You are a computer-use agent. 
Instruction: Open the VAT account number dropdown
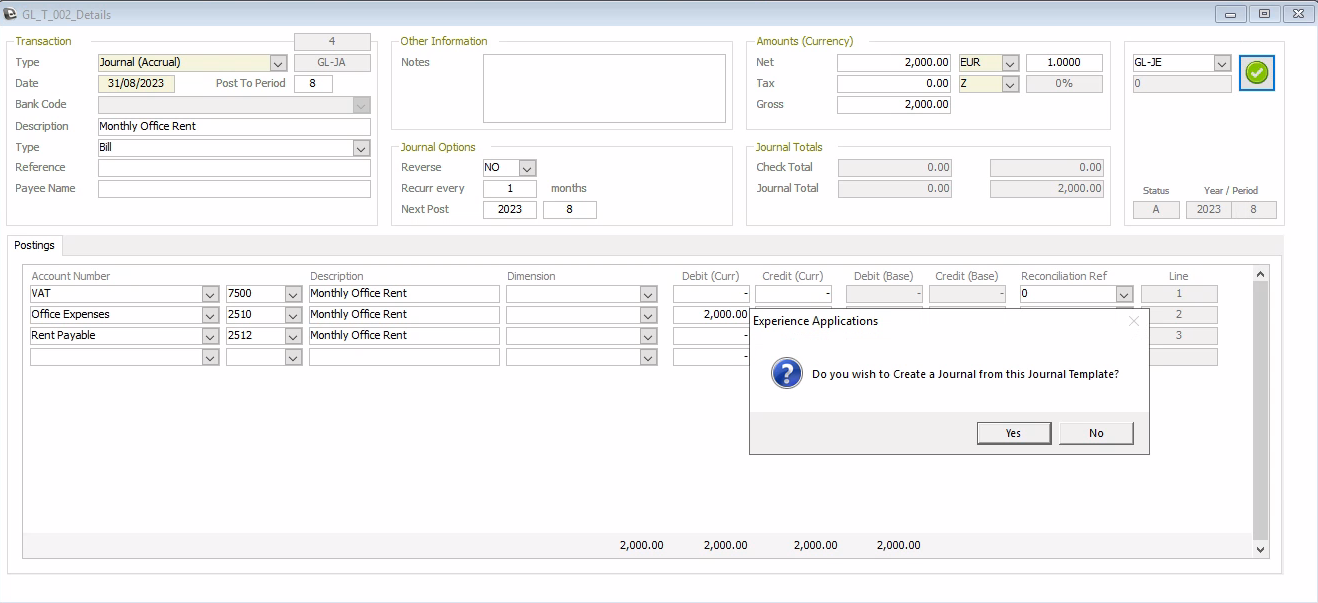(210, 293)
